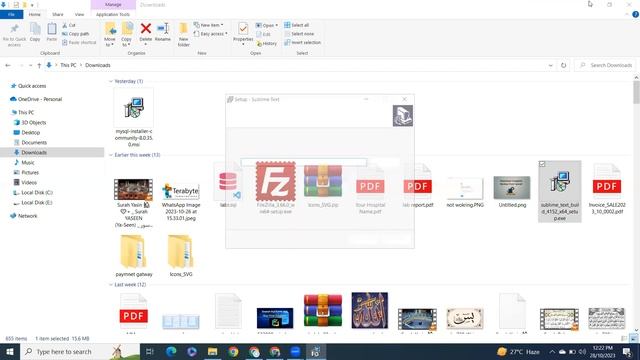
Task: Click This PC in the address breadcrumb
Action: pyautogui.click(x=68, y=65)
